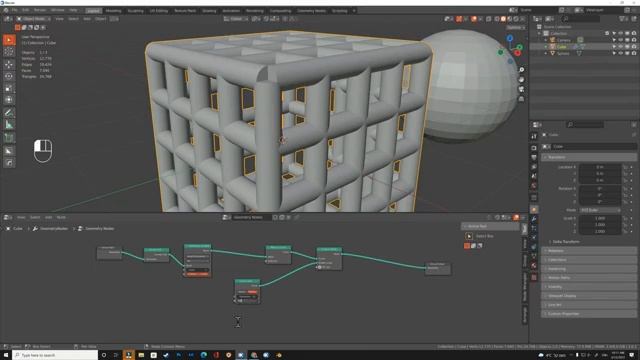Toggle viewport overlays
The image size is (640, 360).
(x=474, y=19)
